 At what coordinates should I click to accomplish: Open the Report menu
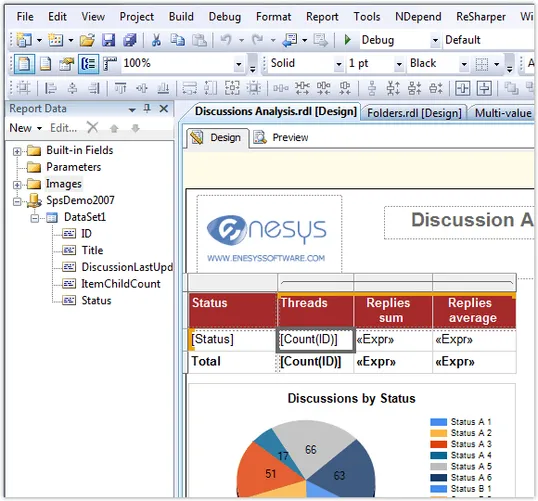[322, 16]
